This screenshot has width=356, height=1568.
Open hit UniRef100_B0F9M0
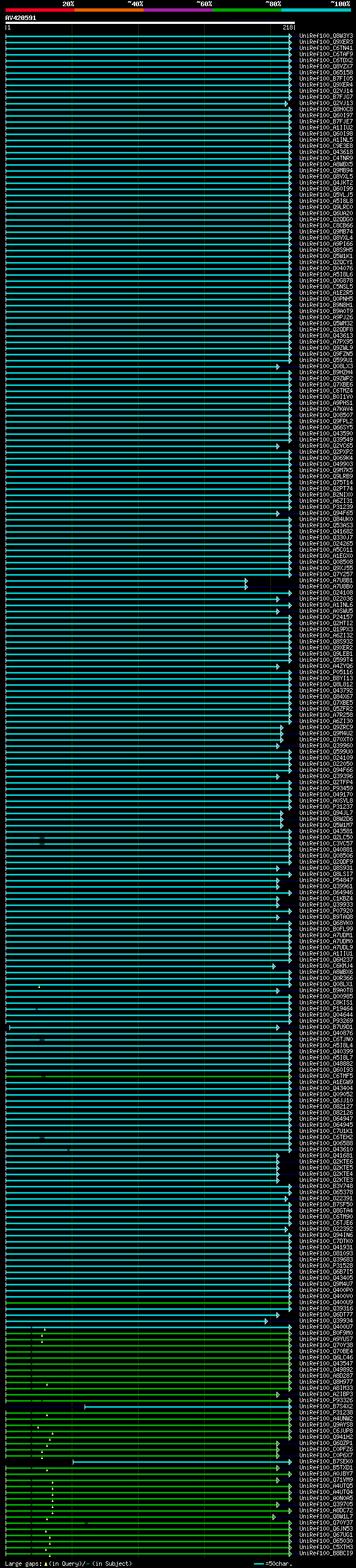click(326, 1332)
